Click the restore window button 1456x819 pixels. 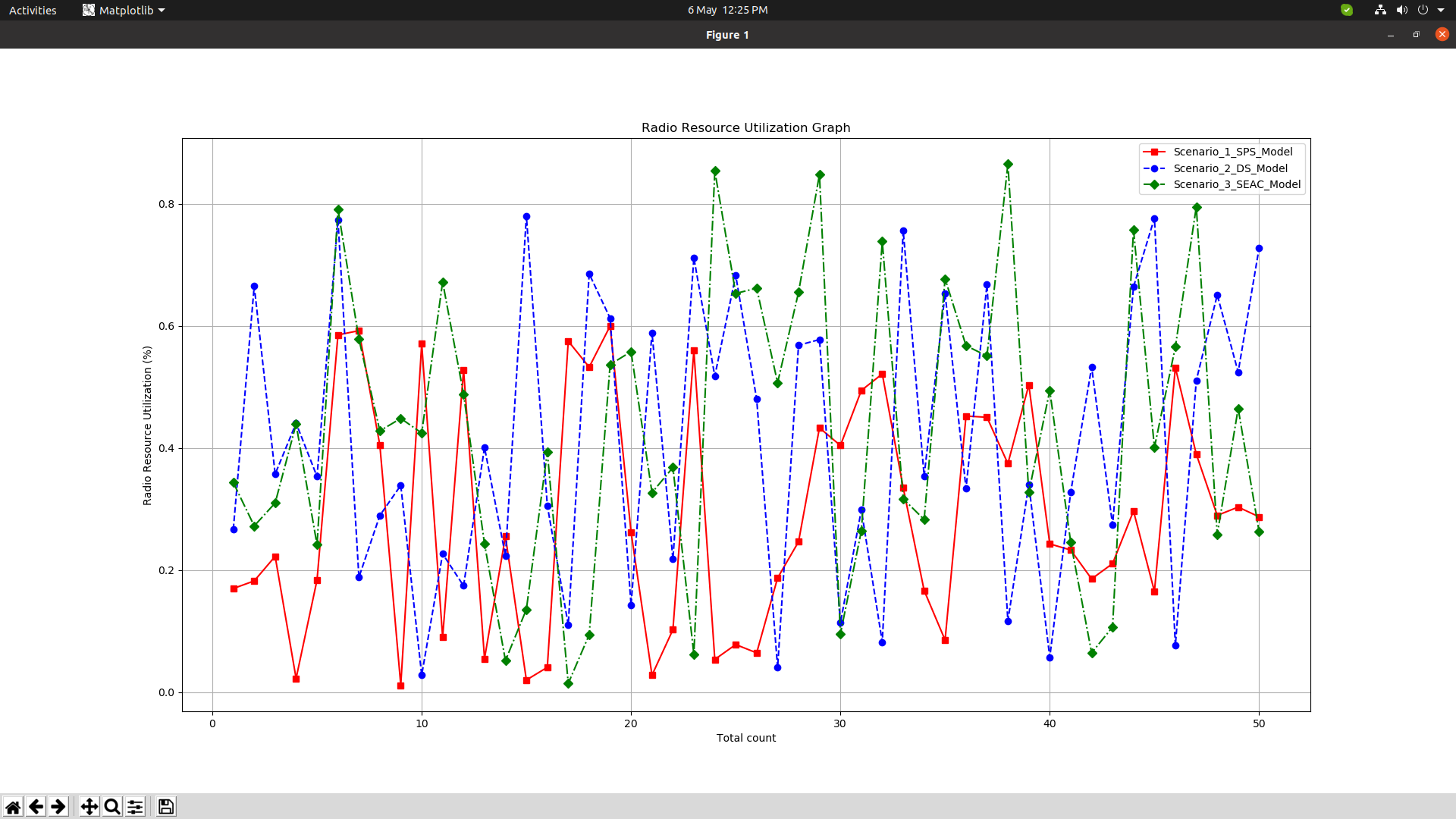pos(1416,35)
